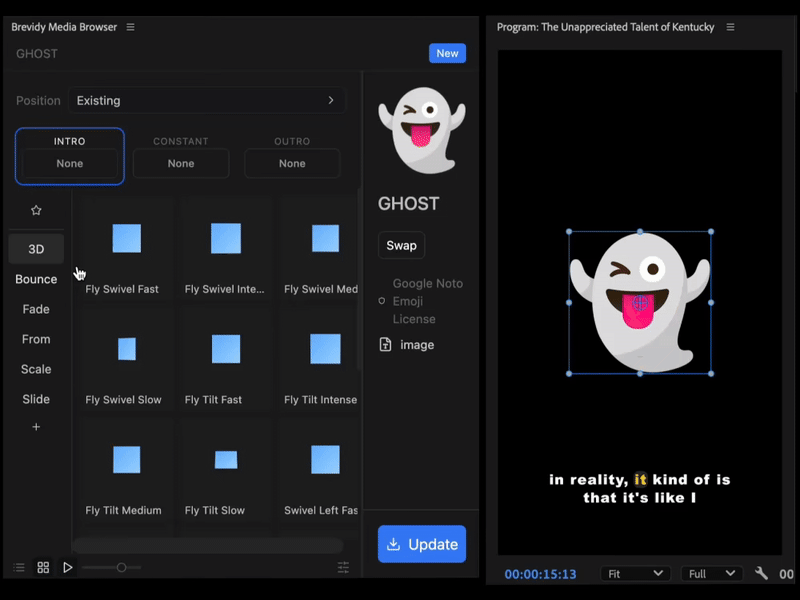Open the Position Existing dropdown
This screenshot has height=600, width=800.
click(x=207, y=101)
